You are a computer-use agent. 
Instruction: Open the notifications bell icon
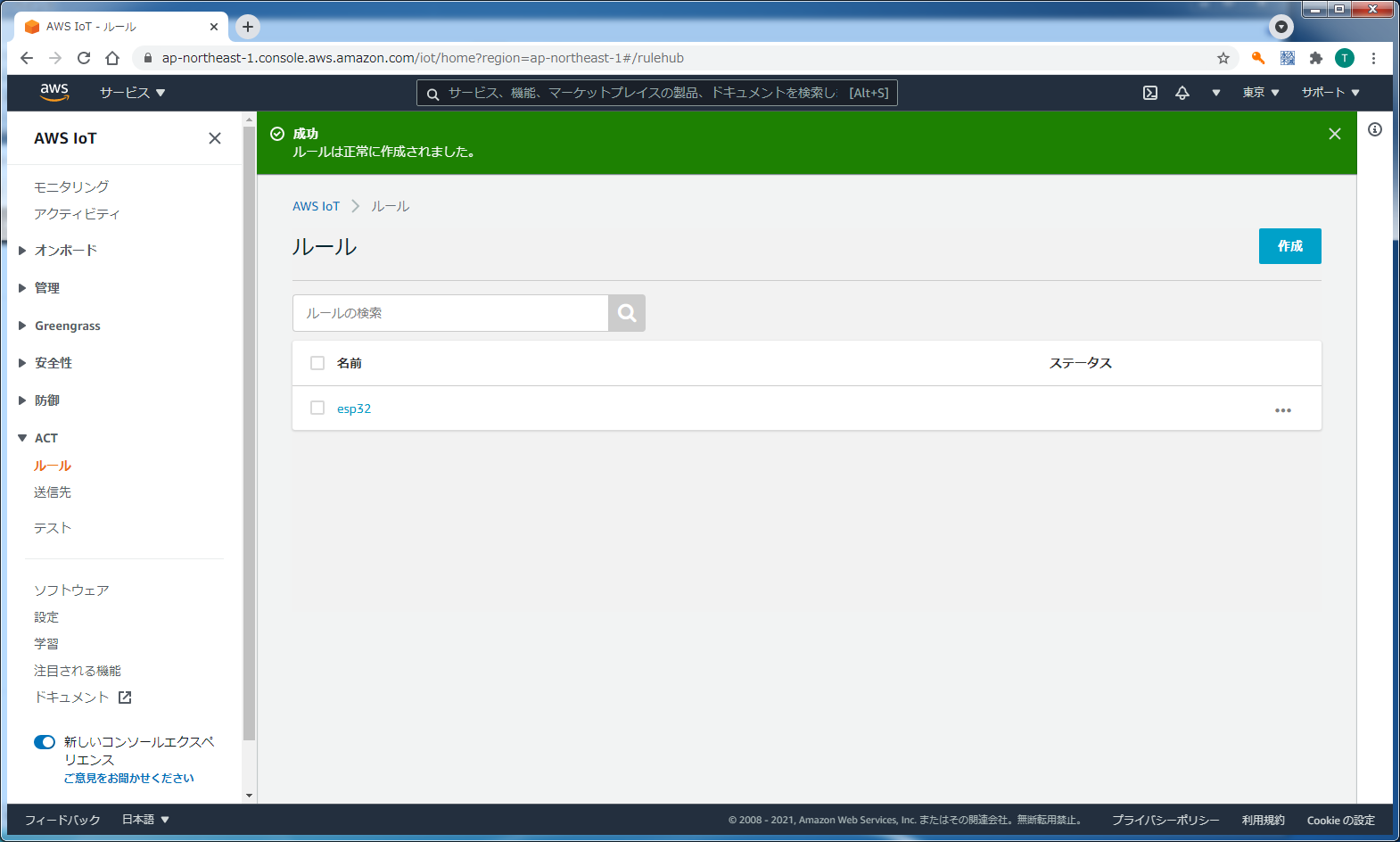click(1182, 93)
